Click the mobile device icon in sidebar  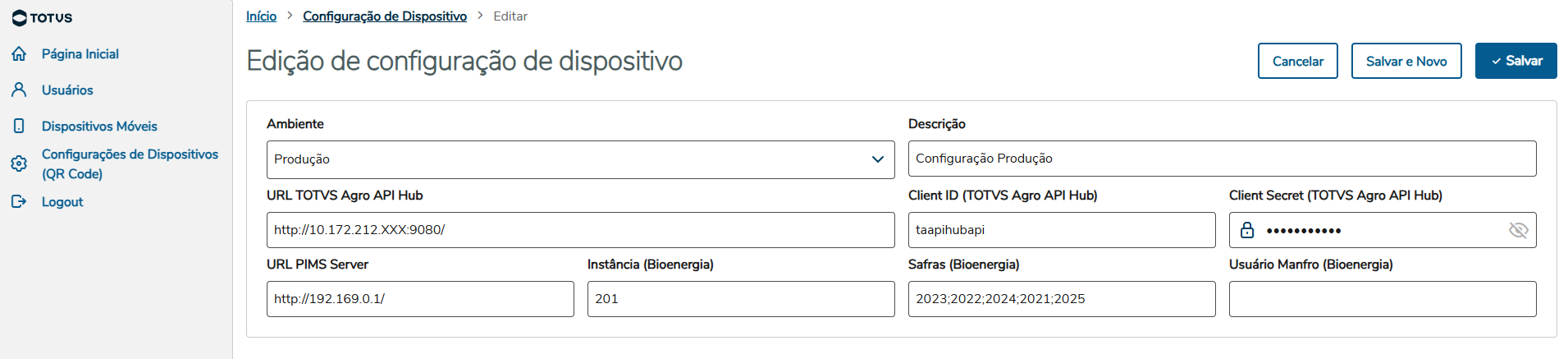pyautogui.click(x=20, y=127)
